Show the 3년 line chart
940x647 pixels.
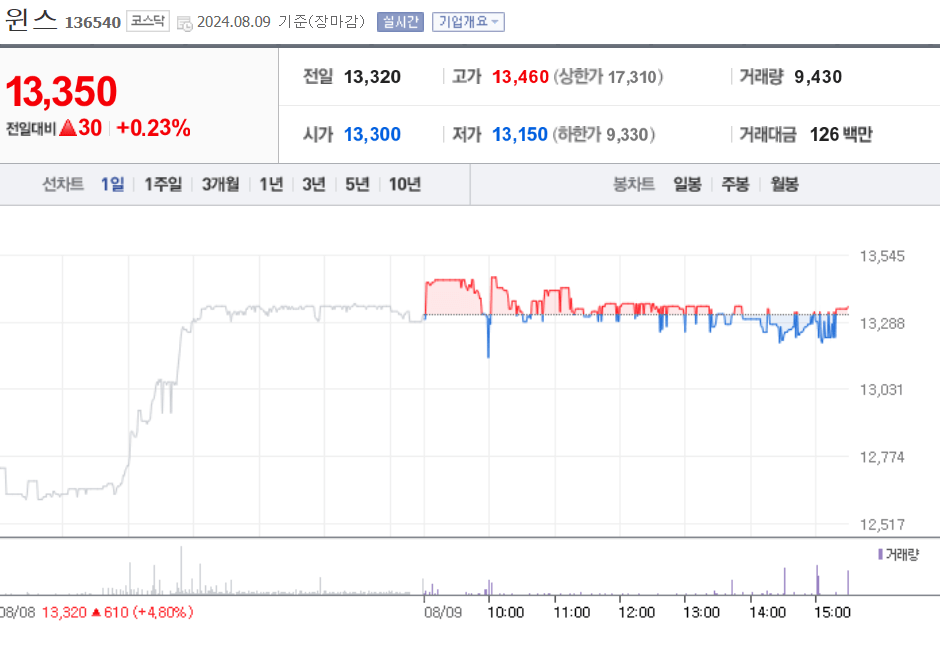(x=314, y=184)
